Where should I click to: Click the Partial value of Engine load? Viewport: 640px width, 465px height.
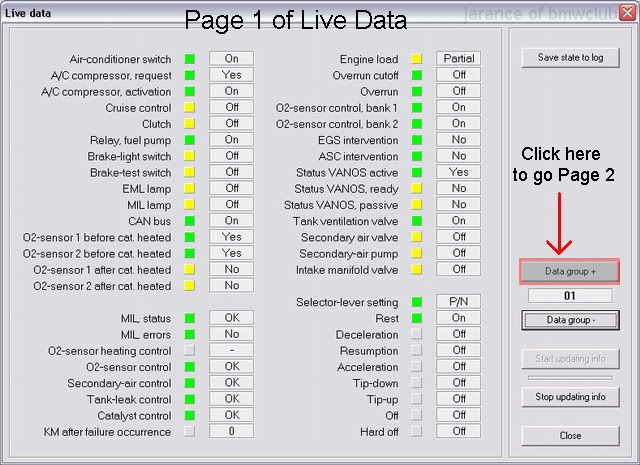(458, 58)
